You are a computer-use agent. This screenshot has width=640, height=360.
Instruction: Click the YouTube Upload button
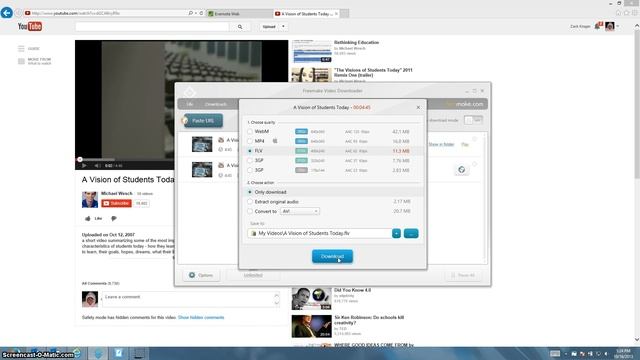pyautogui.click(x=269, y=27)
